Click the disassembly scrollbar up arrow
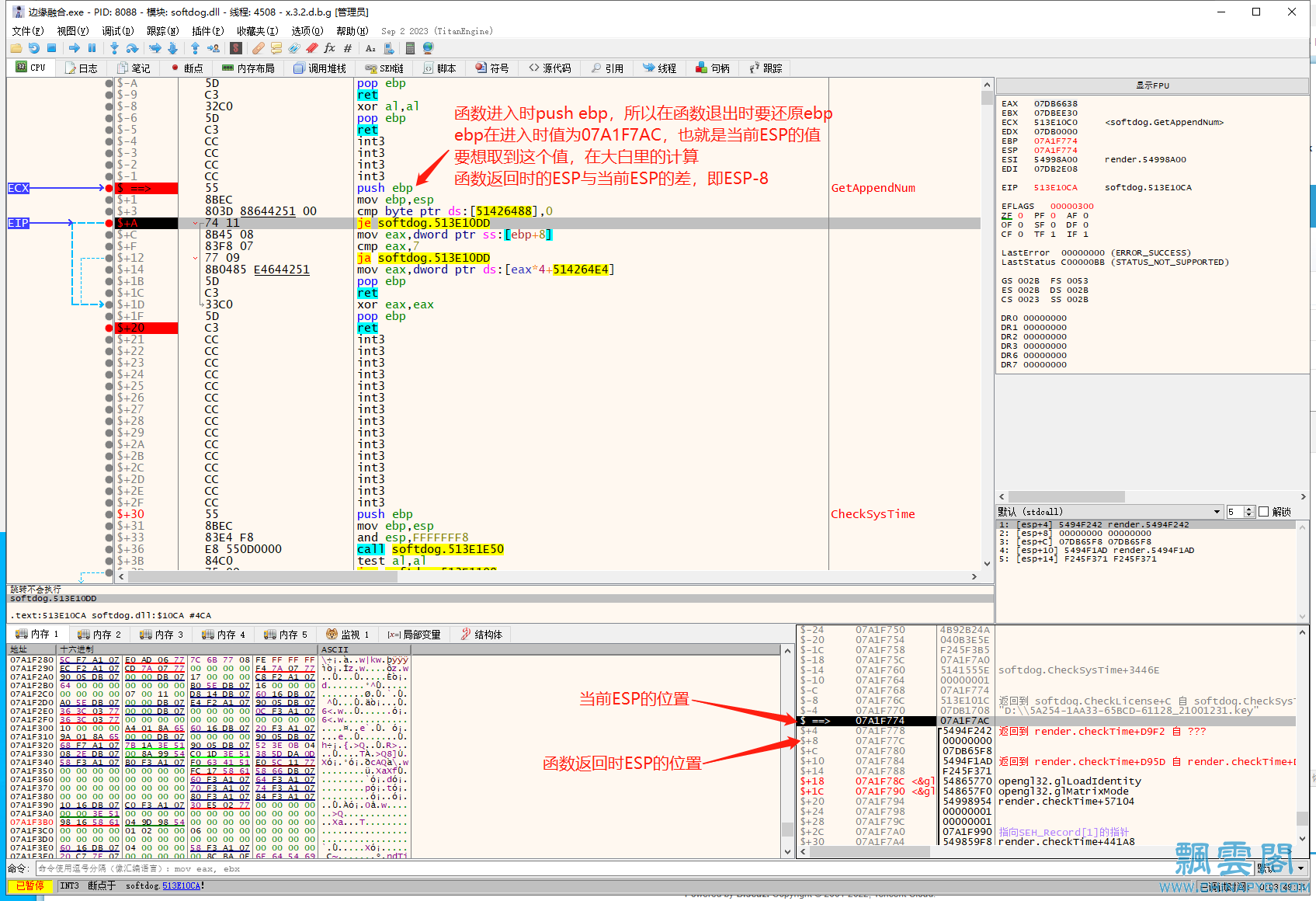Viewport: 1316px width, 901px height. 987,85
